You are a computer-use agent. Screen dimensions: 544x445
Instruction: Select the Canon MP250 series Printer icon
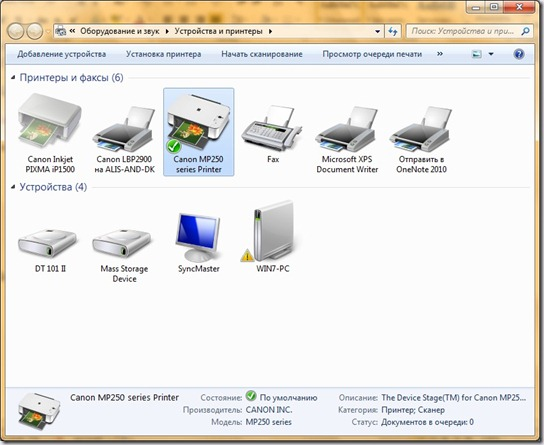198,123
